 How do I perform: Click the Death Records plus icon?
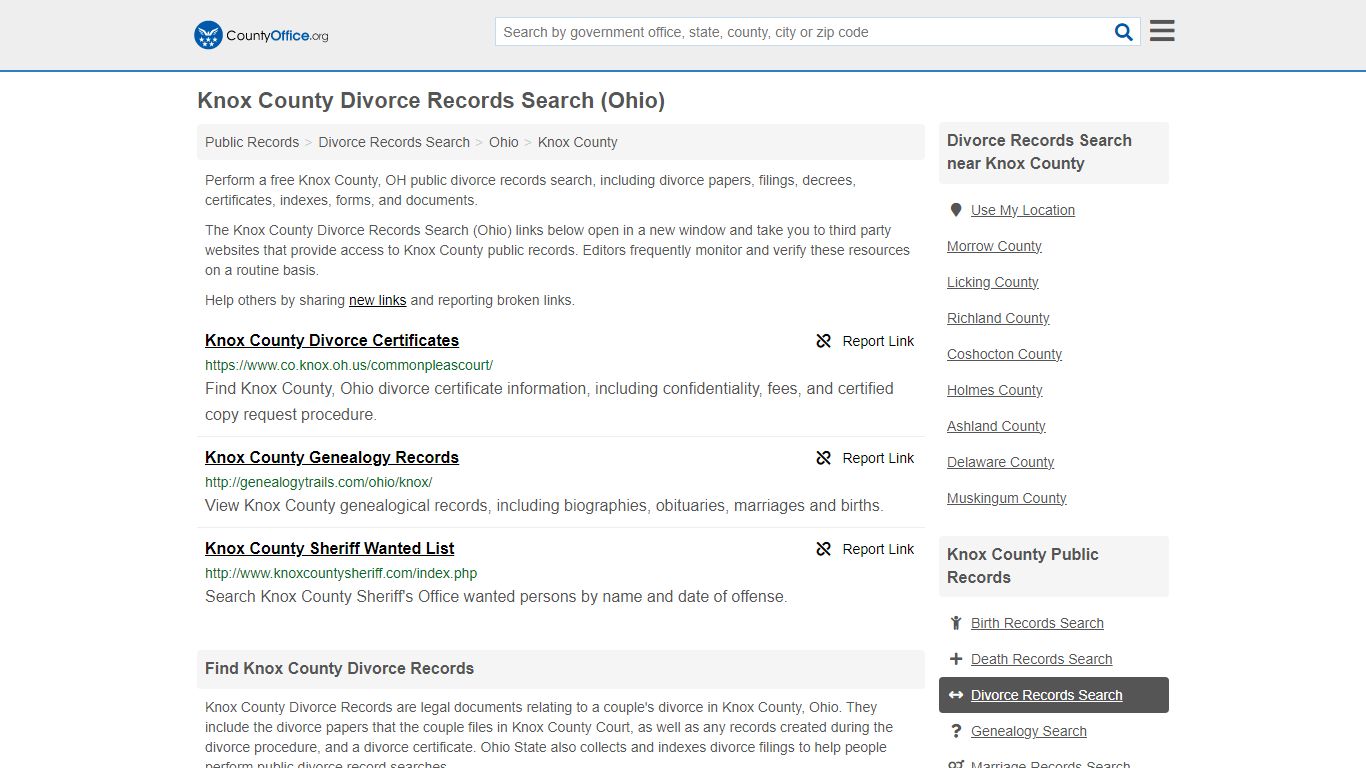956,659
